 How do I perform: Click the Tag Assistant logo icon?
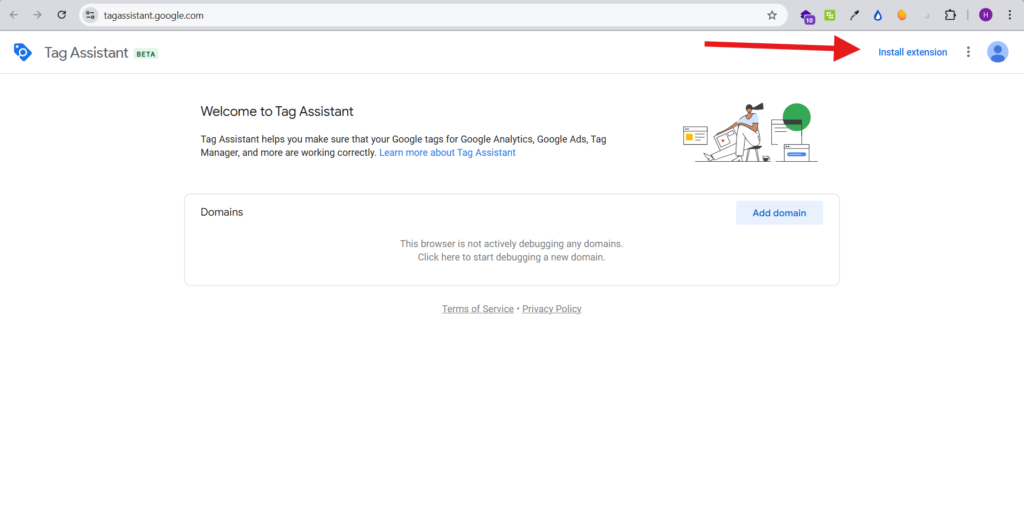(23, 52)
